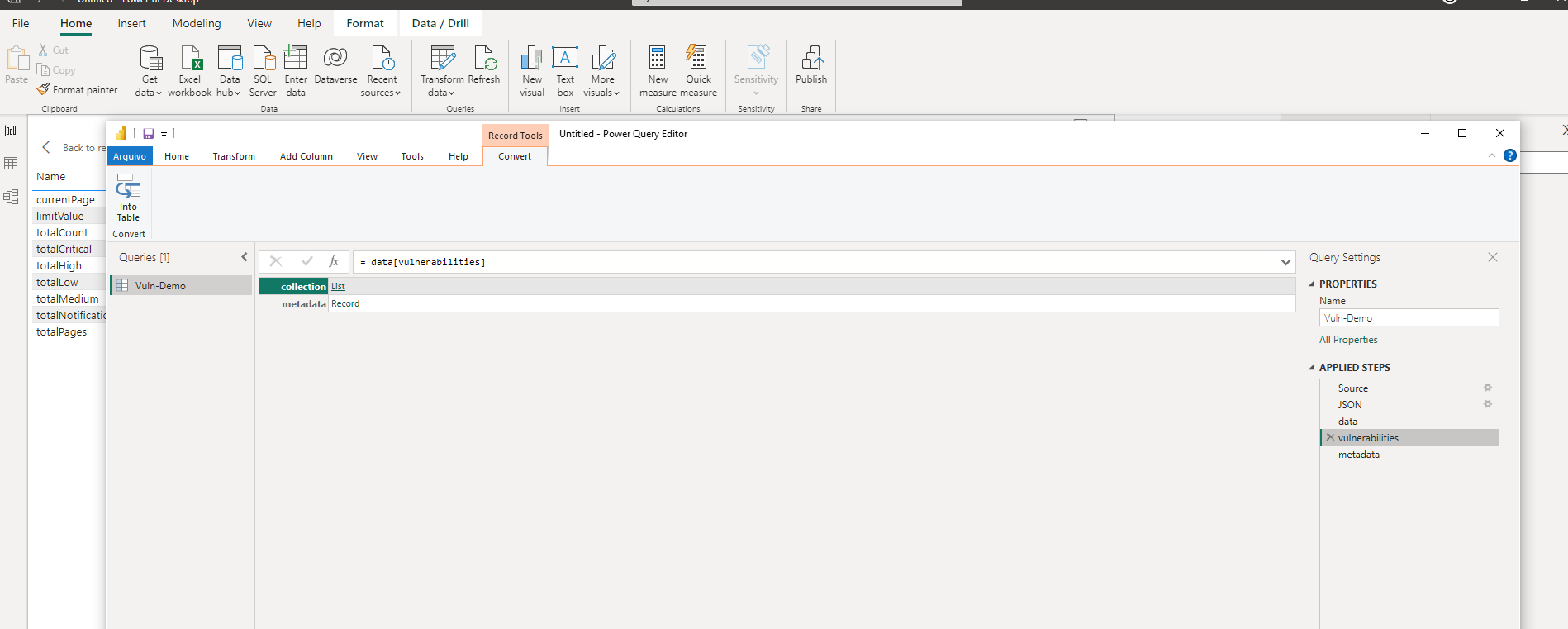1568x629 pixels.
Task: Switch to Model view in sidebar
Action: point(11,197)
